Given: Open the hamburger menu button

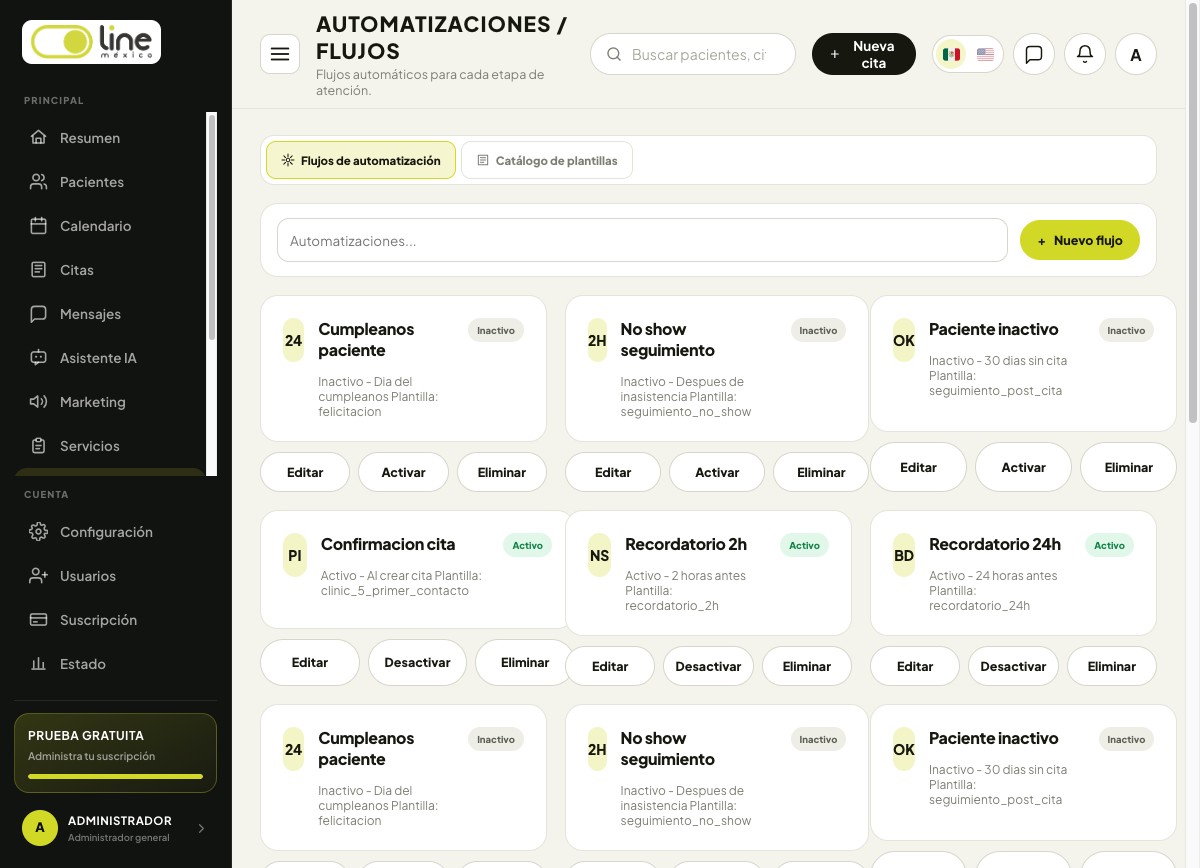Looking at the screenshot, I should coord(280,54).
